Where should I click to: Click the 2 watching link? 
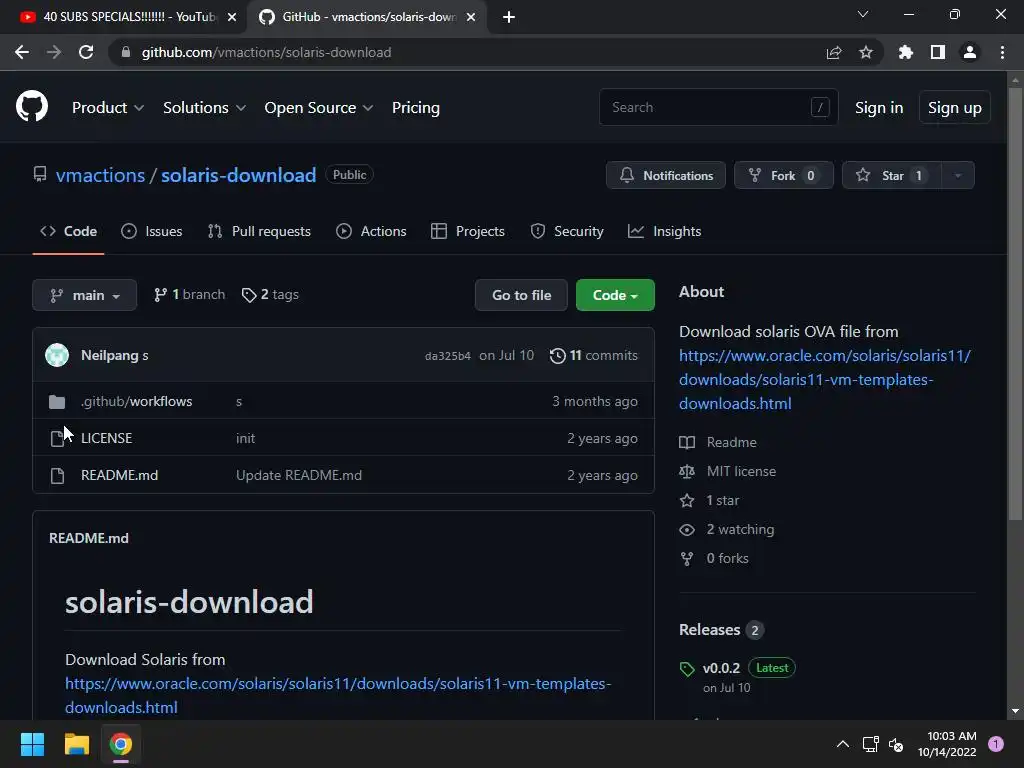coord(740,530)
